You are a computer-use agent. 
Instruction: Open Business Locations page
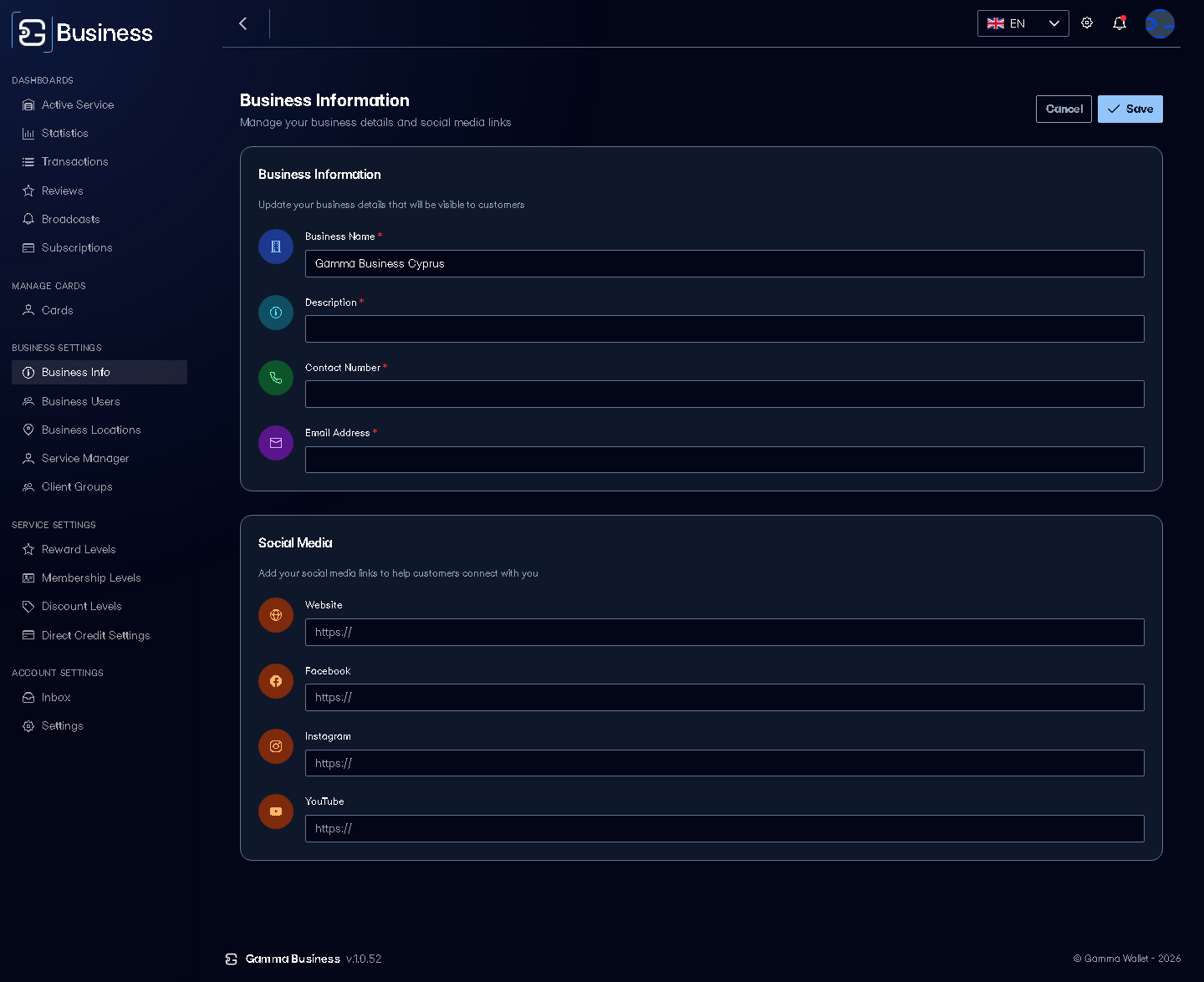[99, 430]
